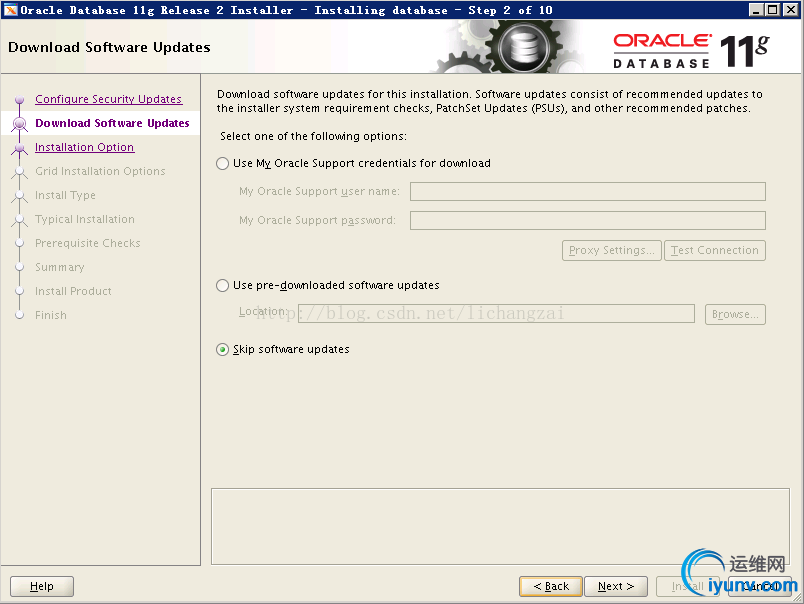Image resolution: width=804 pixels, height=604 pixels.
Task: Select the Download Software Updates step
Action: pos(112,123)
